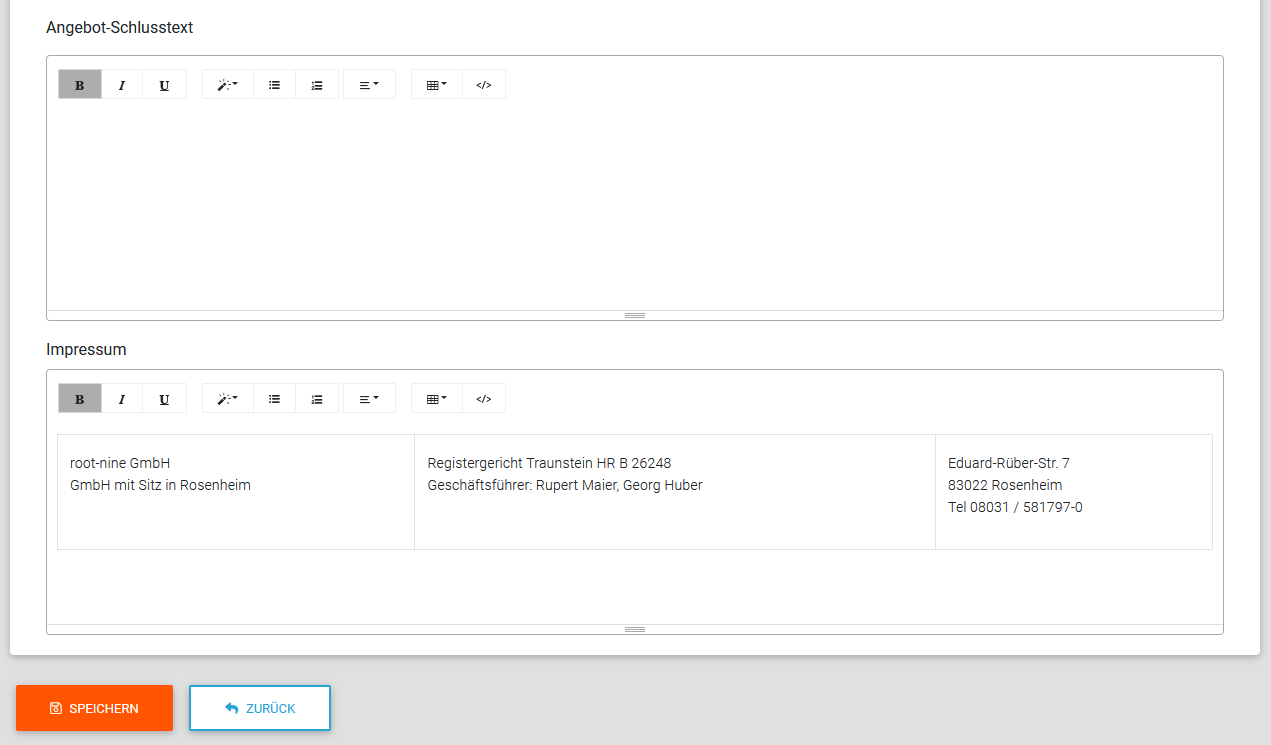The height and width of the screenshot is (745, 1271).
Task: Toggle underline in Angebot-Schlusstext editor
Action: pos(164,85)
